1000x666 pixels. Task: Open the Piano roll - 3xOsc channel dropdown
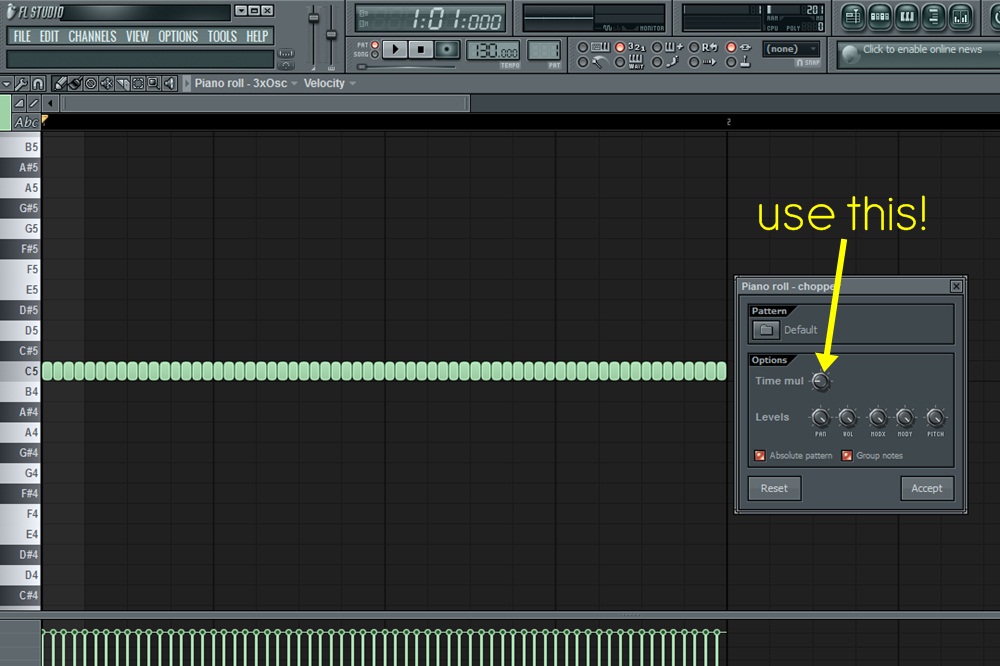(246, 83)
